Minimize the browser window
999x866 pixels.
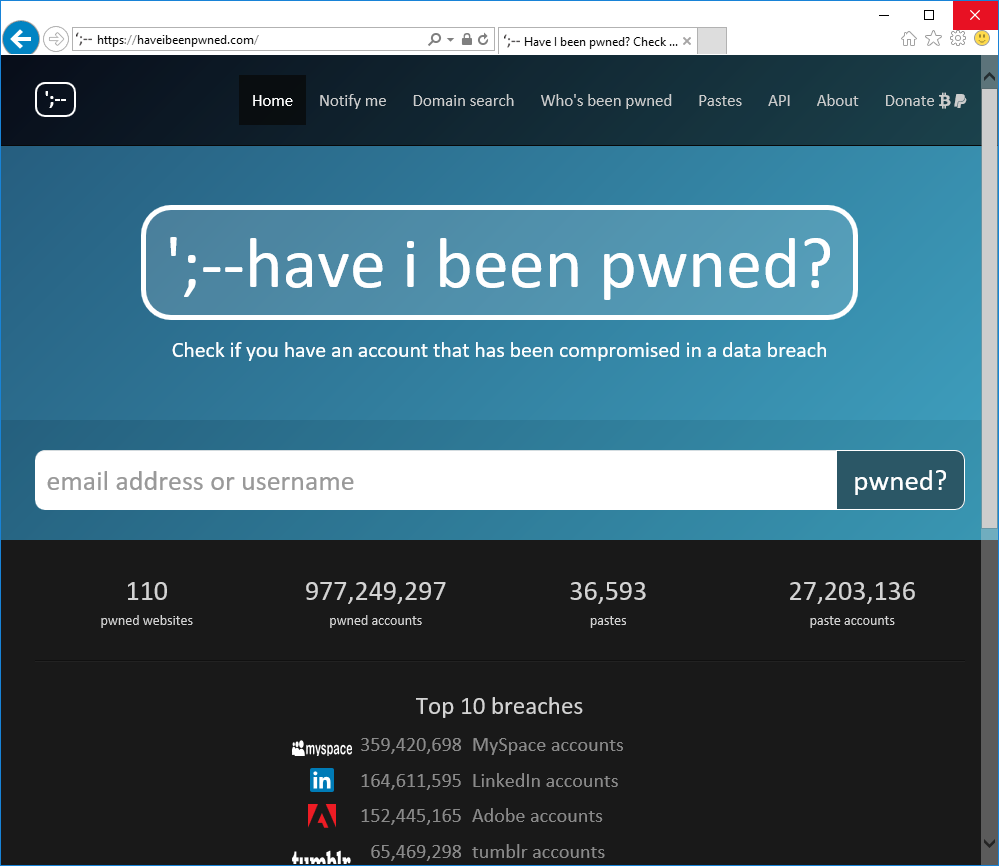click(x=884, y=15)
